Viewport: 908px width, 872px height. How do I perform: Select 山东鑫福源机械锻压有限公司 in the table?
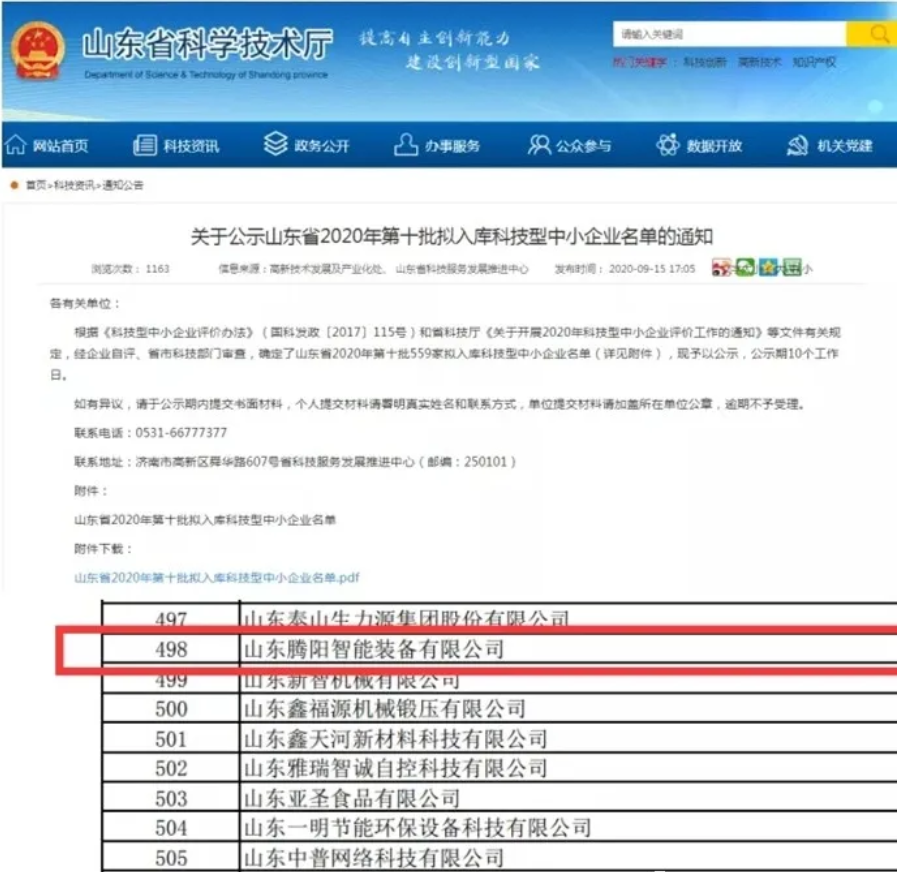385,709
